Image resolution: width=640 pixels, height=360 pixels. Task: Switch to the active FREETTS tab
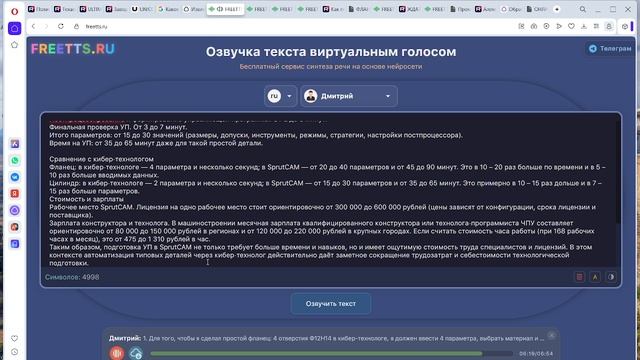[x=225, y=9]
